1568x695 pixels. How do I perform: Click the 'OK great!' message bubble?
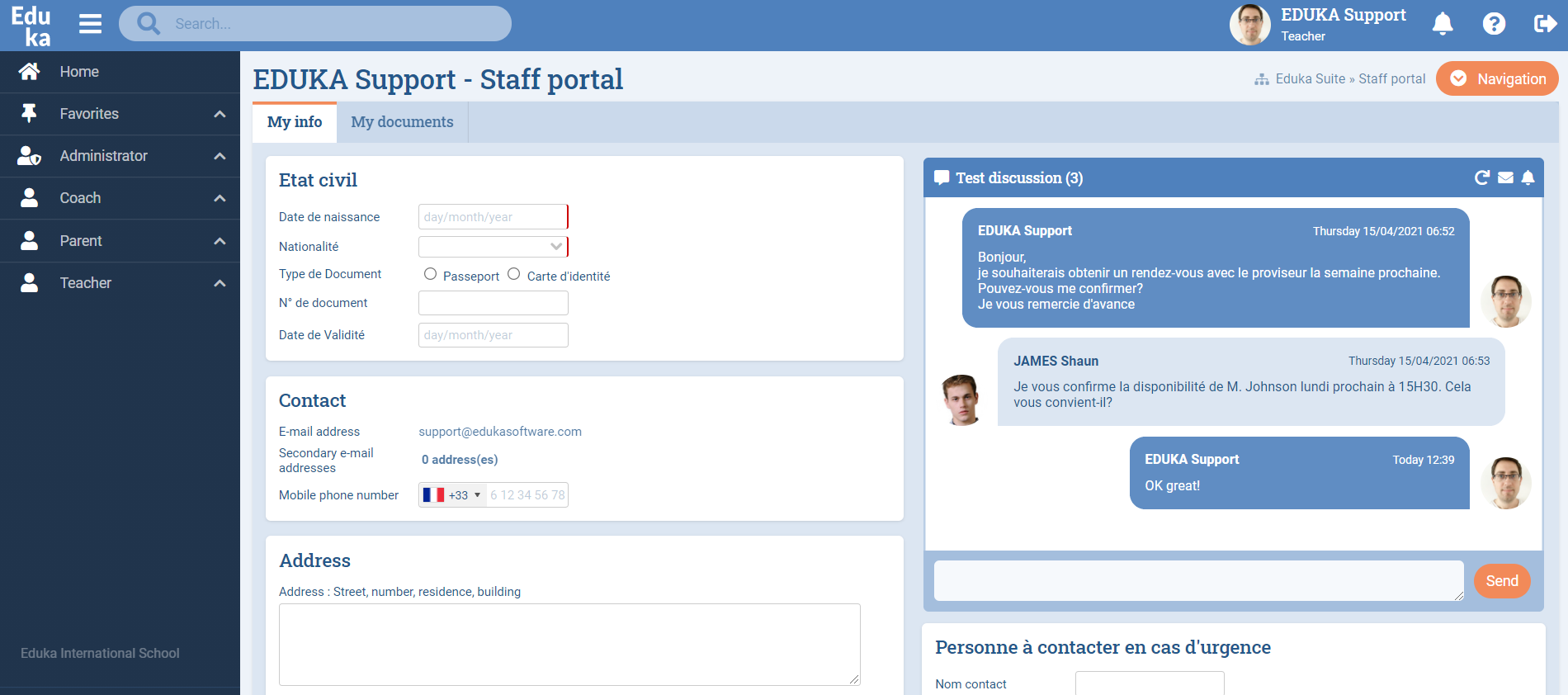(1300, 473)
